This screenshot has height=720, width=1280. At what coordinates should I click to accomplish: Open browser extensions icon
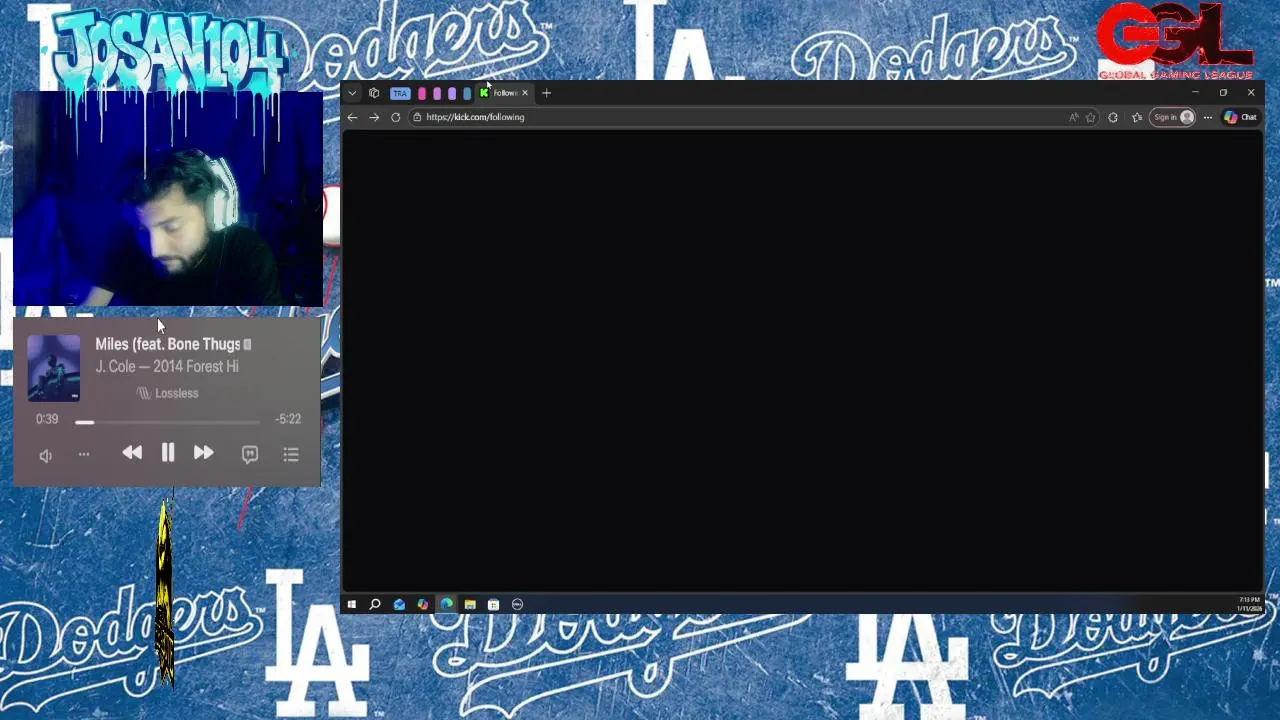coord(1113,117)
